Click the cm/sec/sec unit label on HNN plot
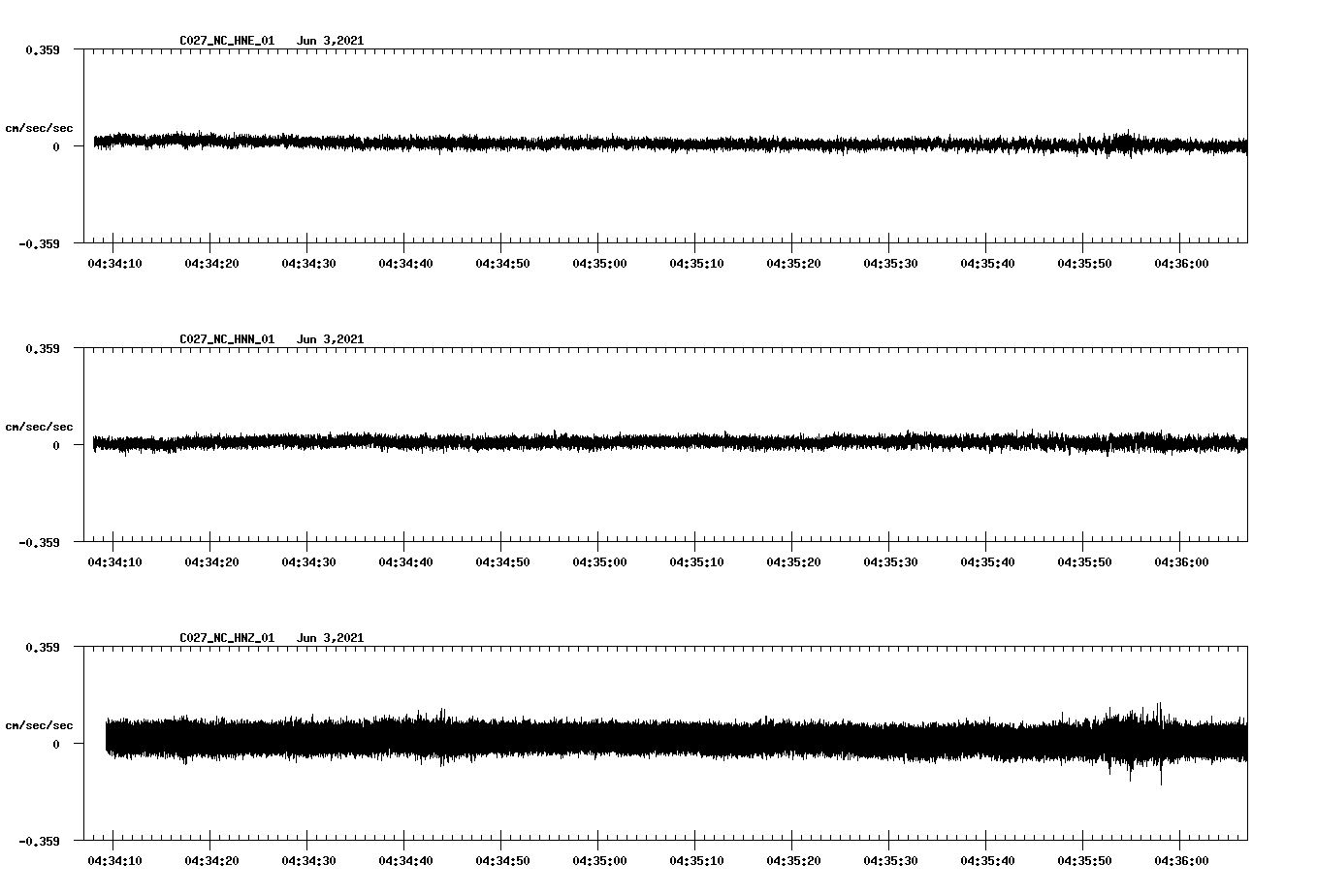1317x896 pixels. point(39,428)
